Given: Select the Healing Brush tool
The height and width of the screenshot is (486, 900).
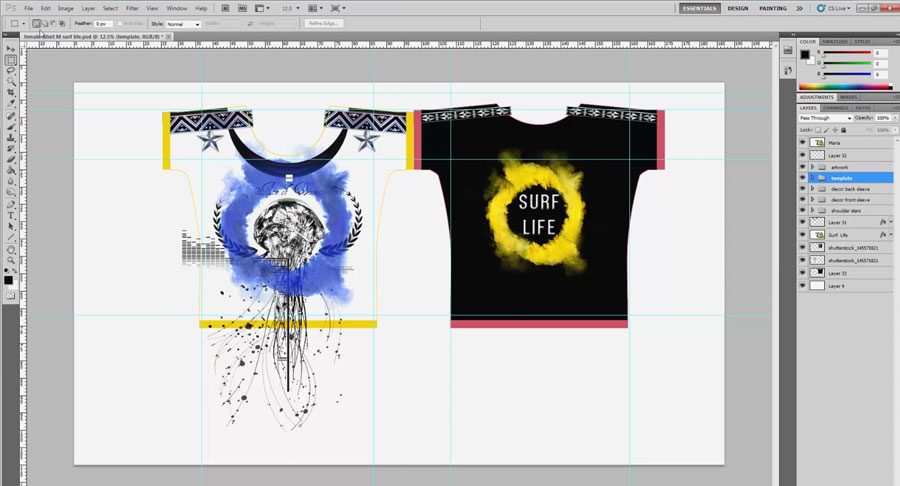Looking at the screenshot, I should pyautogui.click(x=11, y=116).
